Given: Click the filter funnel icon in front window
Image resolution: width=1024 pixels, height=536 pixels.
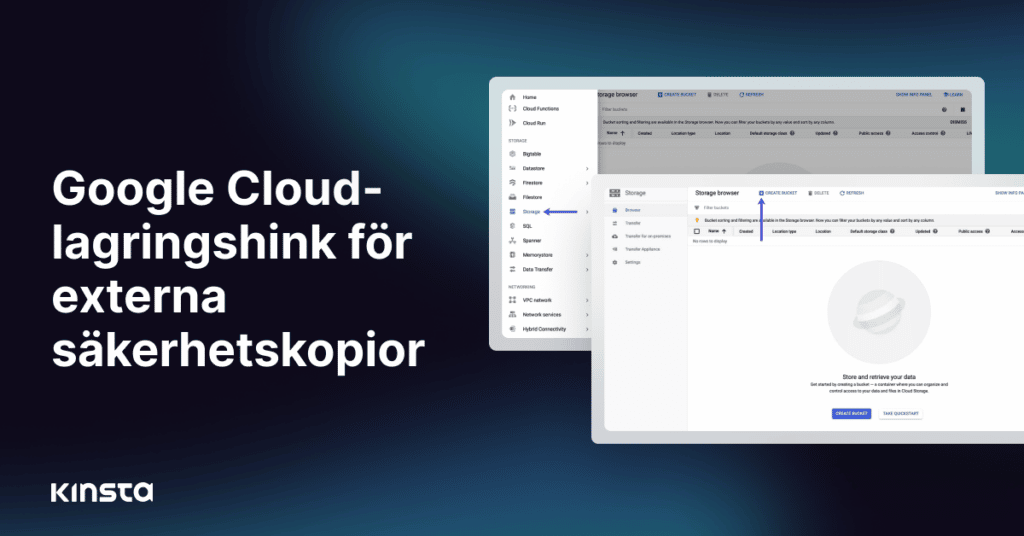Looking at the screenshot, I should point(697,208).
